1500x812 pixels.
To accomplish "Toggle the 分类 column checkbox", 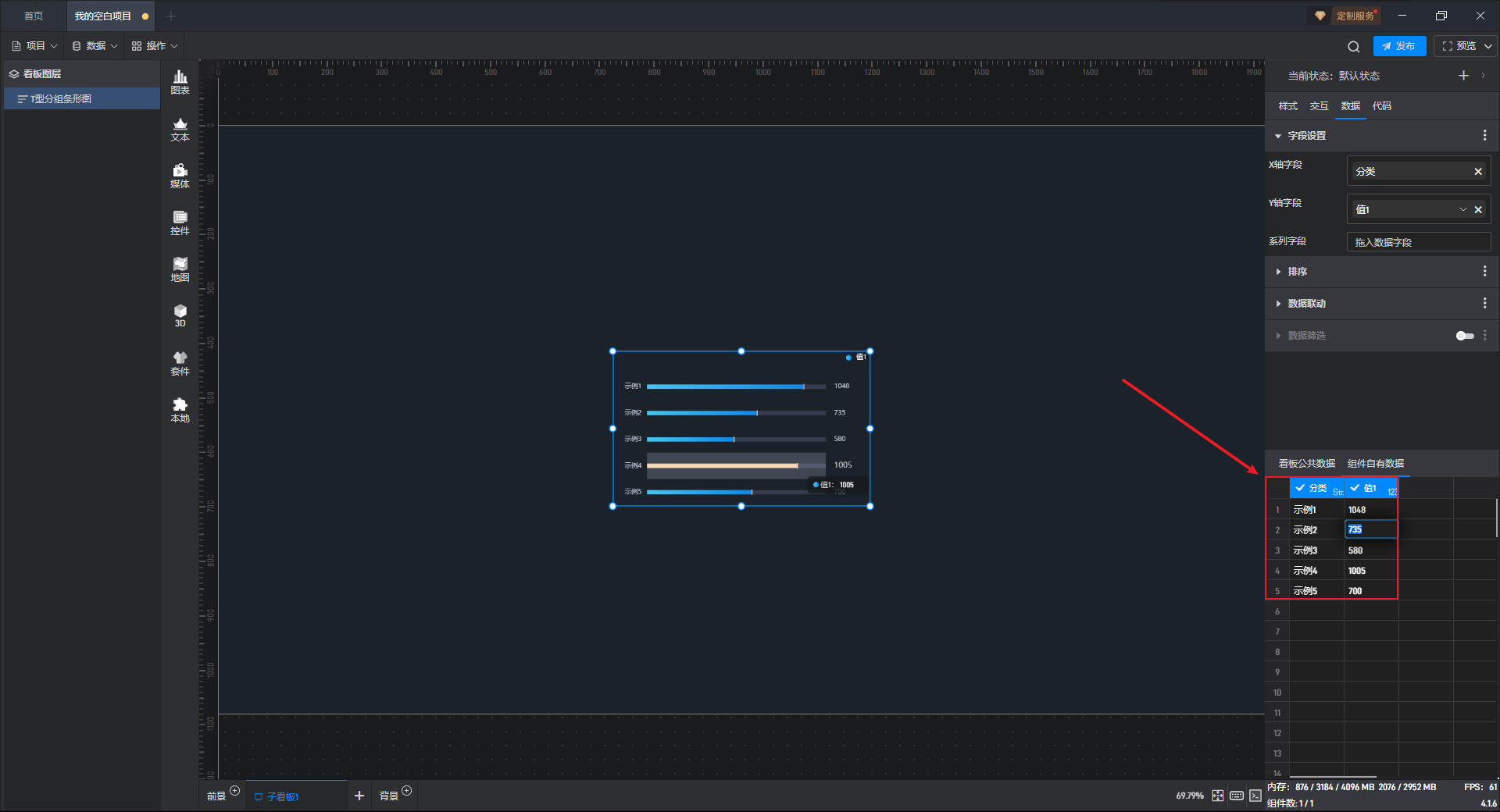I will point(1300,488).
